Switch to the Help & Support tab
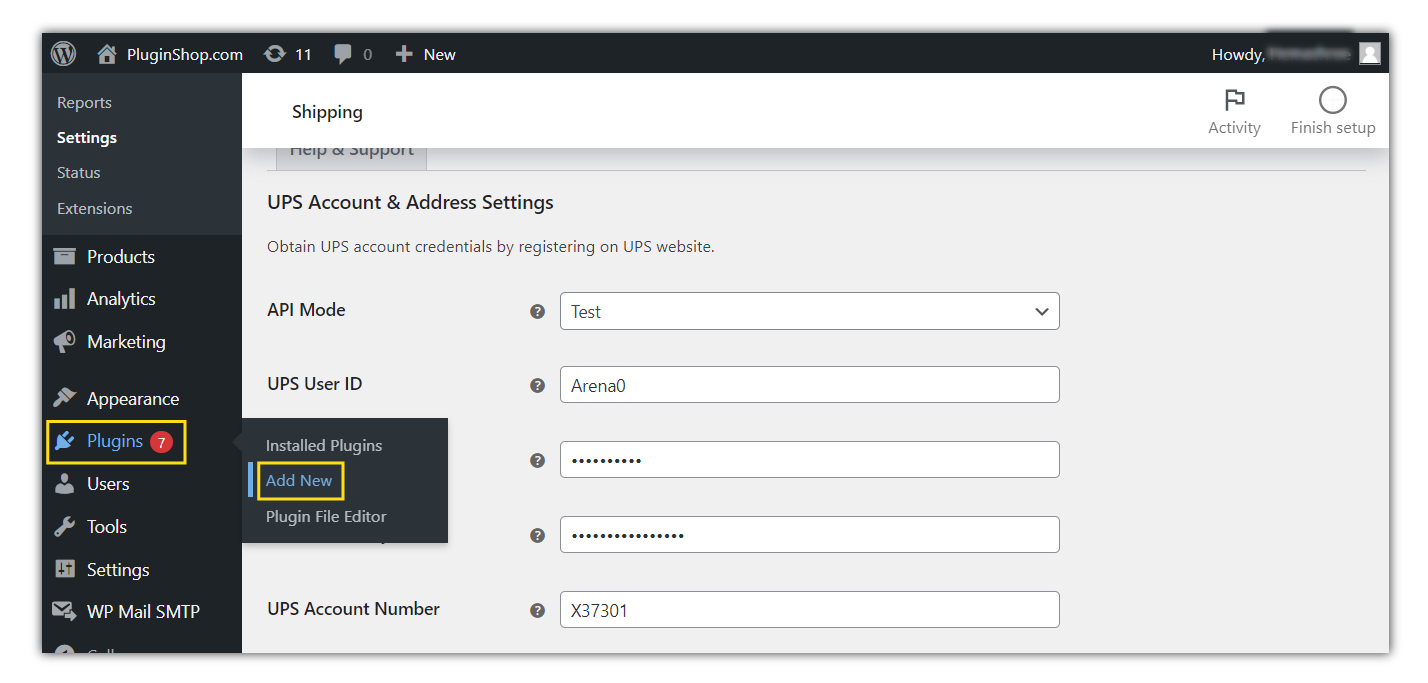Viewport: 1428px width, 683px height. tap(351, 153)
